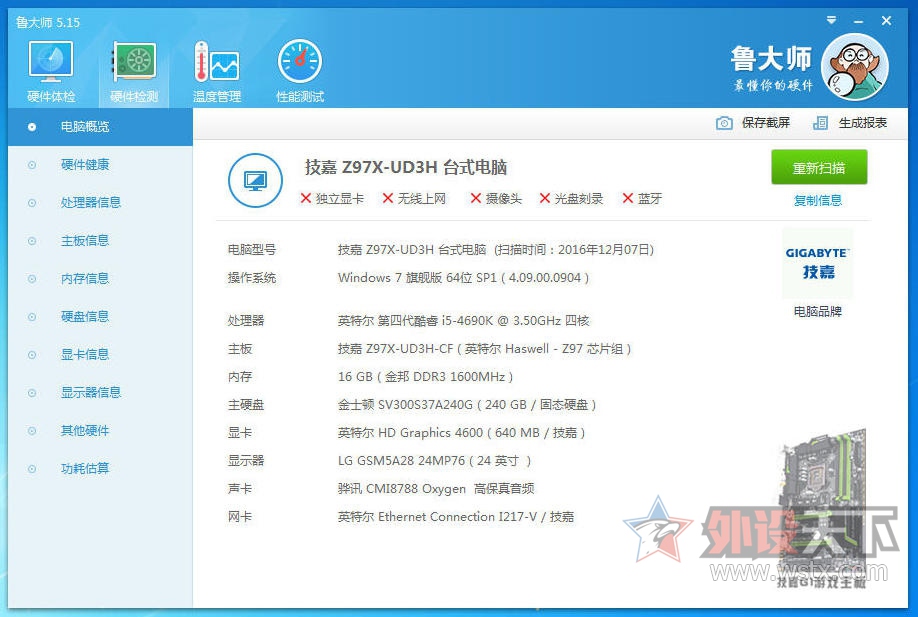Screen dimensions: 918x617
Task: Click the Windows 7 旗舰版 operating system value
Action: [x=463, y=277]
